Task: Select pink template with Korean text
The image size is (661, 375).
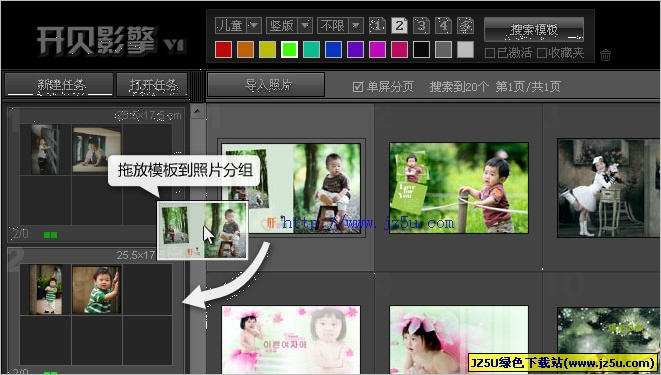Action: pyautogui.click(x=291, y=340)
